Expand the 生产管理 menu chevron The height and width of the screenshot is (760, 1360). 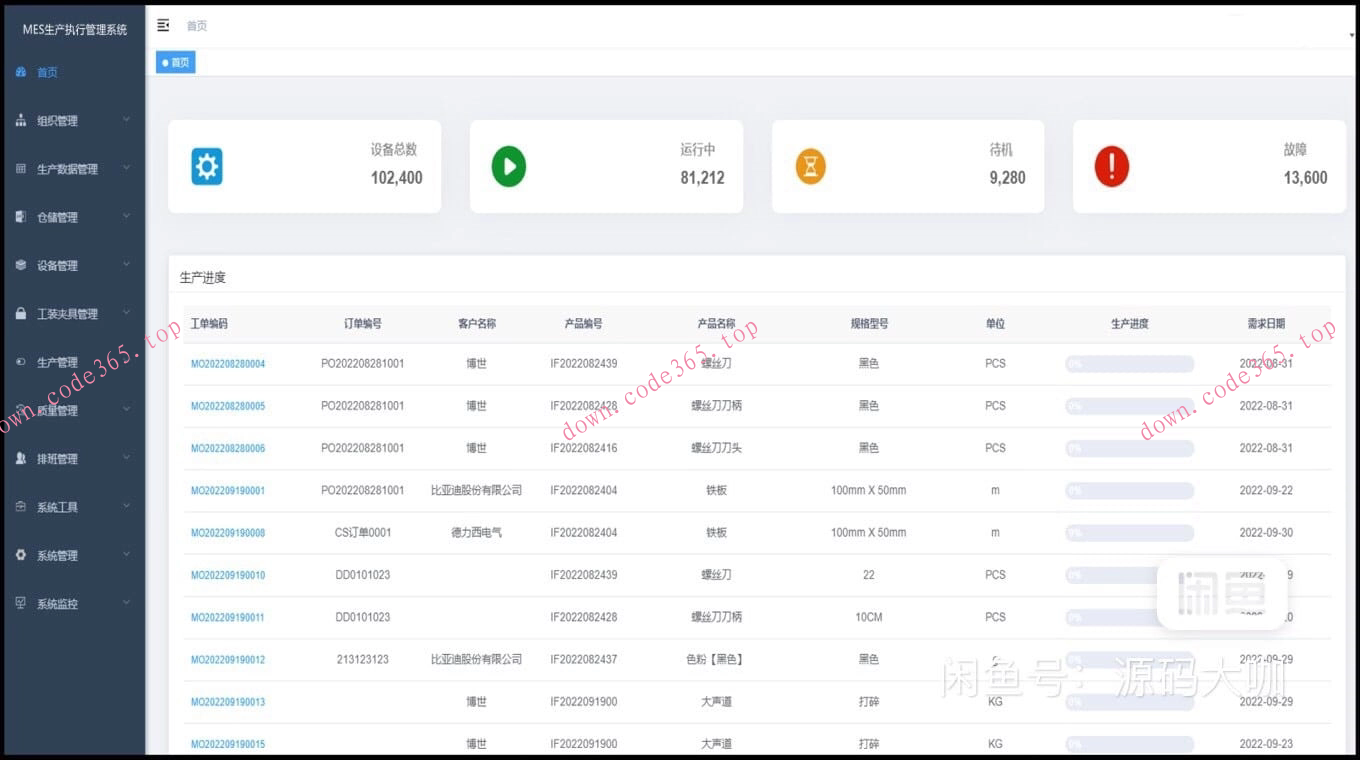click(126, 361)
